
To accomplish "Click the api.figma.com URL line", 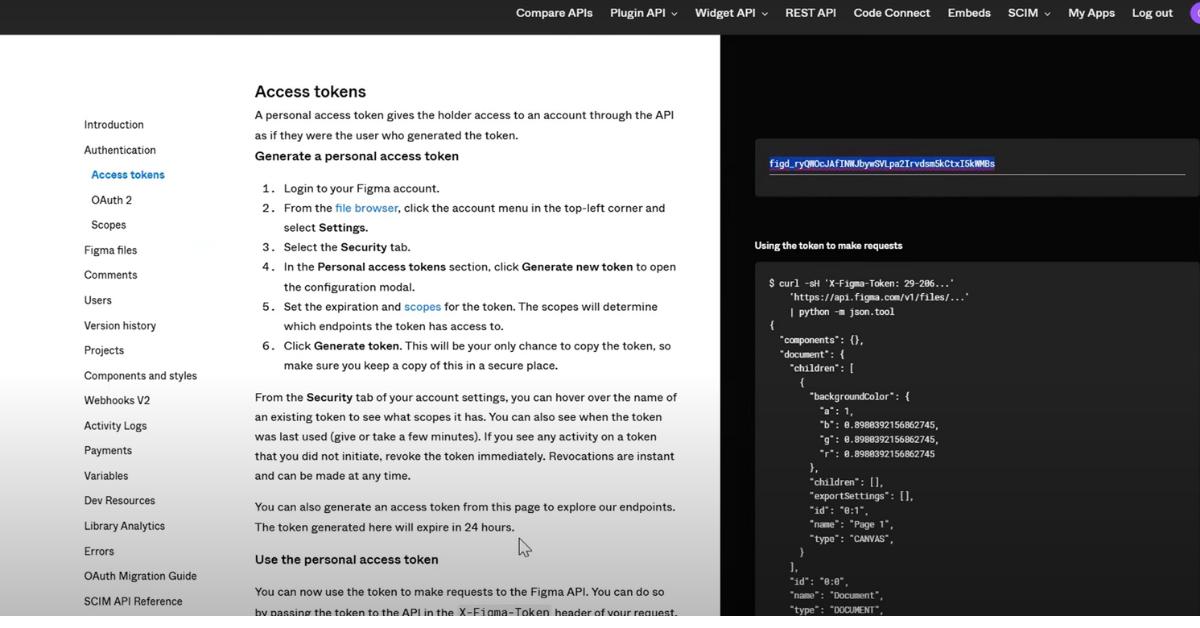I will 879,298.
